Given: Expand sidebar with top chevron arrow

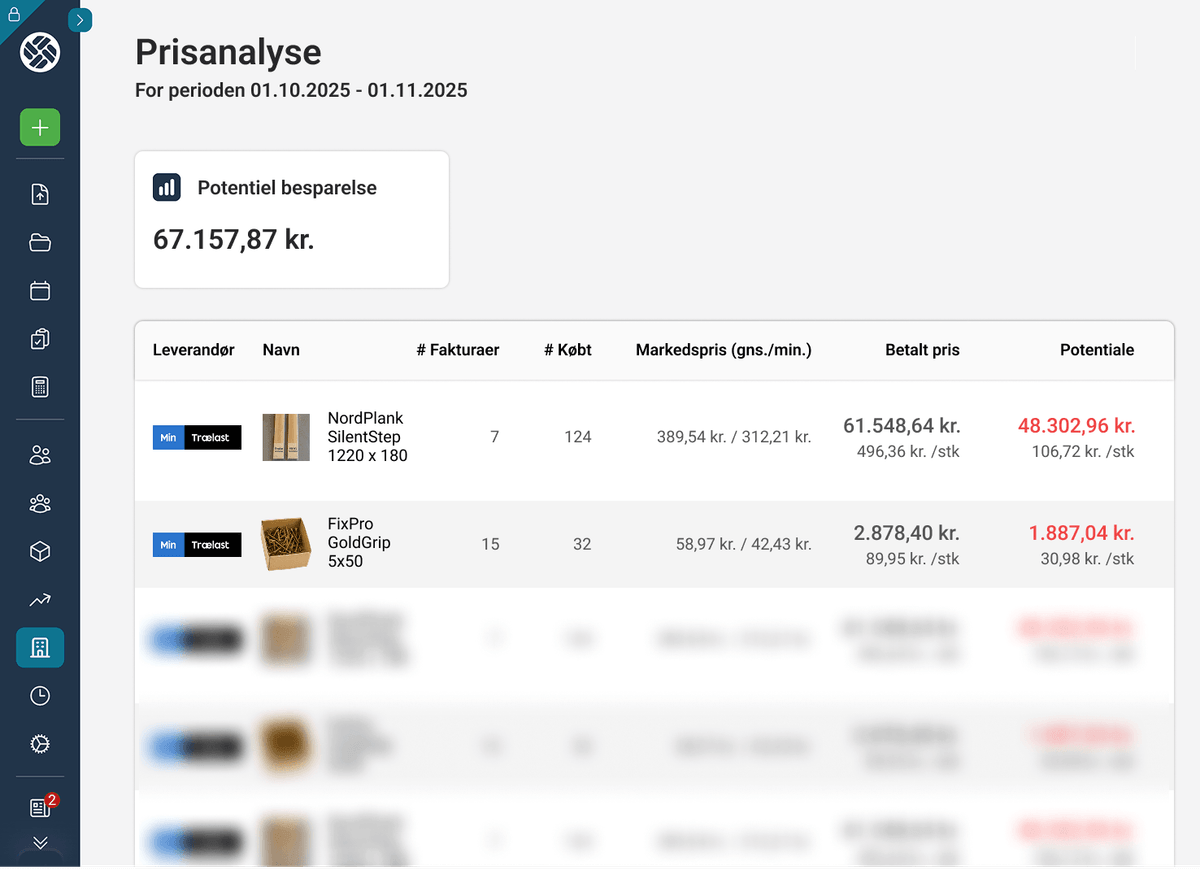Looking at the screenshot, I should 80,20.
